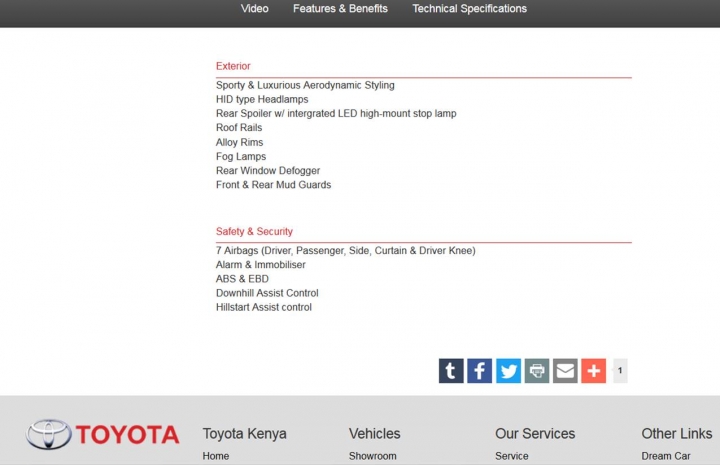This screenshot has width=720, height=465.
Task: Click the 'Alarm & Immobiliser' text
Action: click(x=260, y=265)
